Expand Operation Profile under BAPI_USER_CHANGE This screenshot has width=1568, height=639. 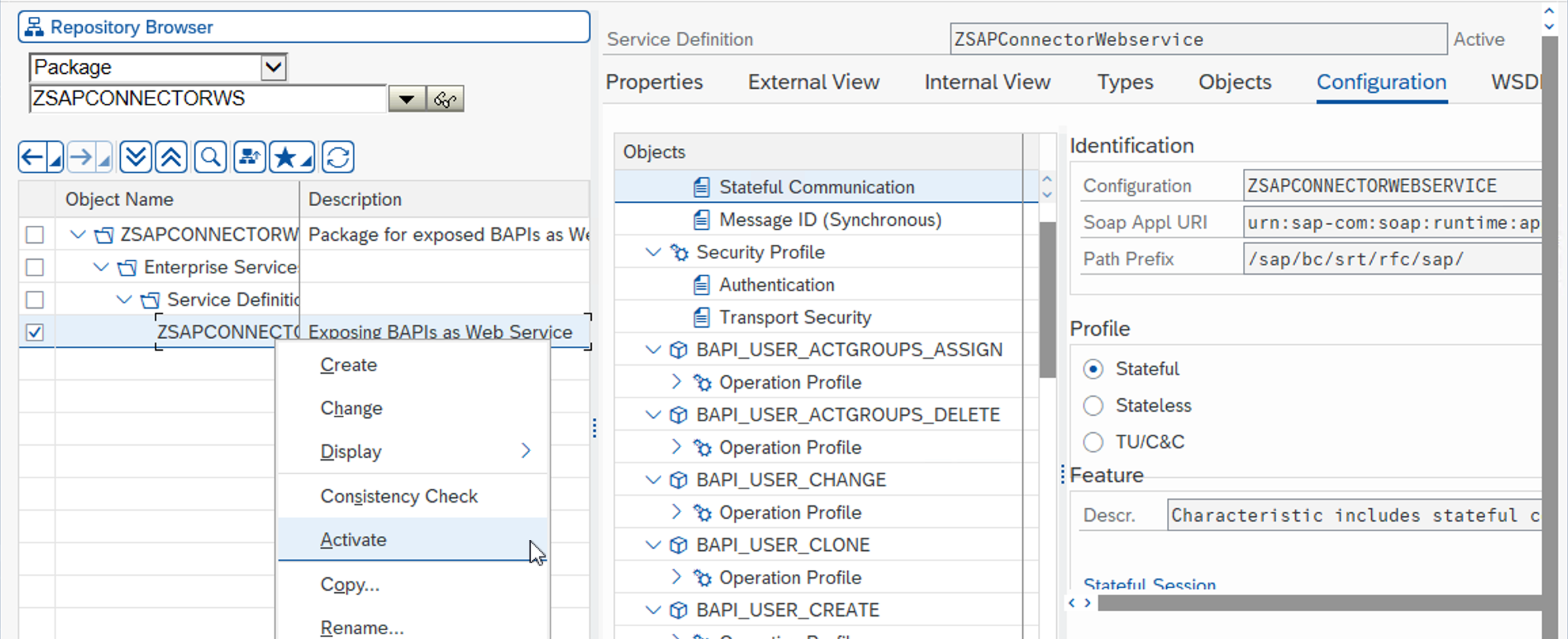676,512
